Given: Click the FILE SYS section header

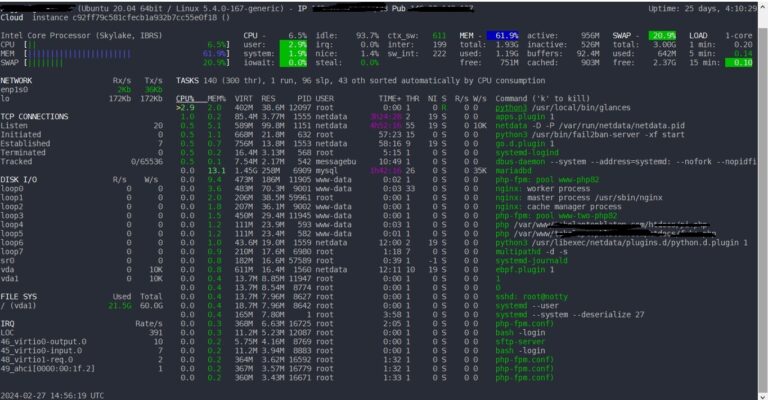Looking at the screenshot, I should (18, 297).
